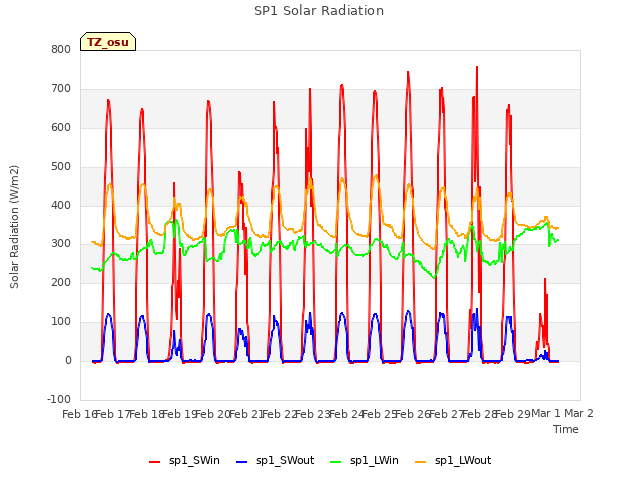Click the green sp1_LWin legend swatch
The image size is (640, 480).
336,462
